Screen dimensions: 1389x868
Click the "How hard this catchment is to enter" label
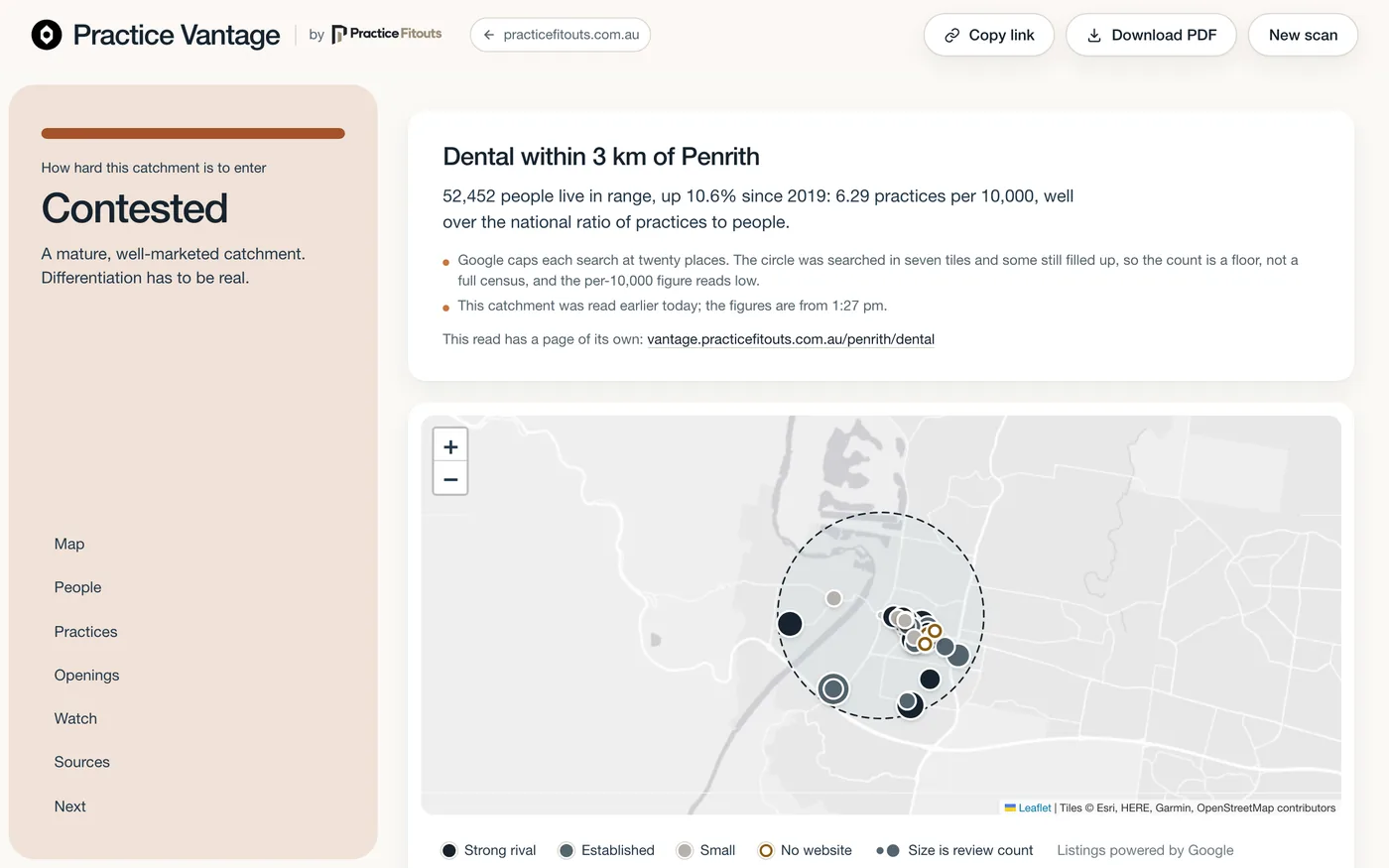pyautogui.click(x=154, y=168)
